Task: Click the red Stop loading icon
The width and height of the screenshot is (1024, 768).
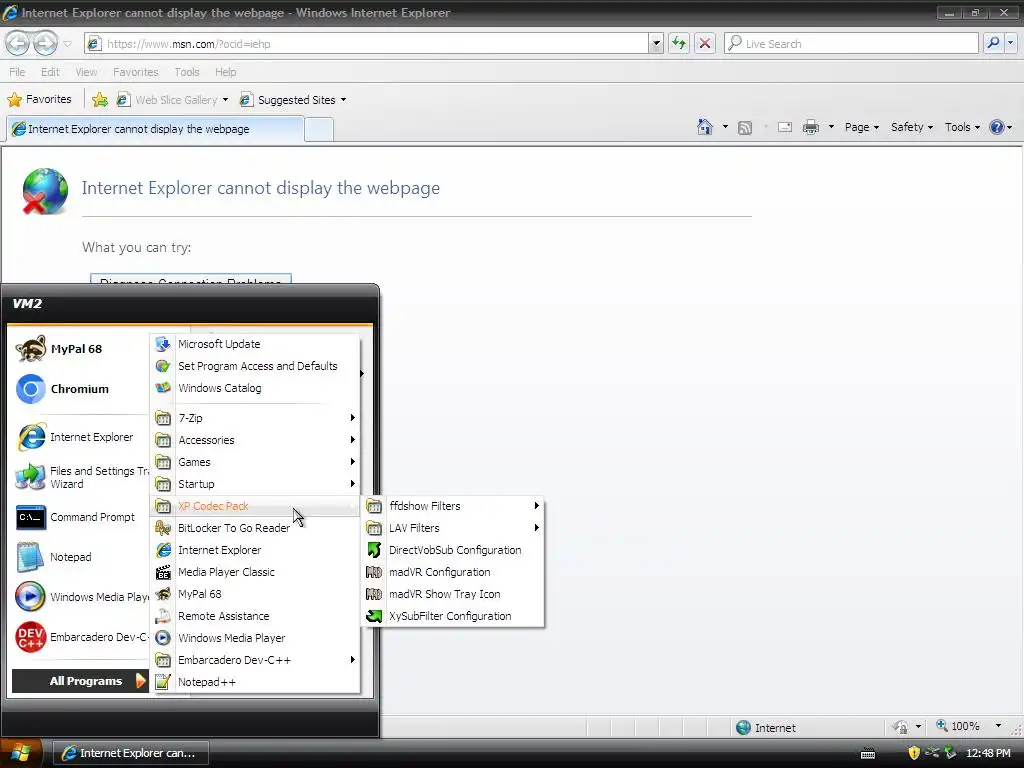Action: (705, 44)
